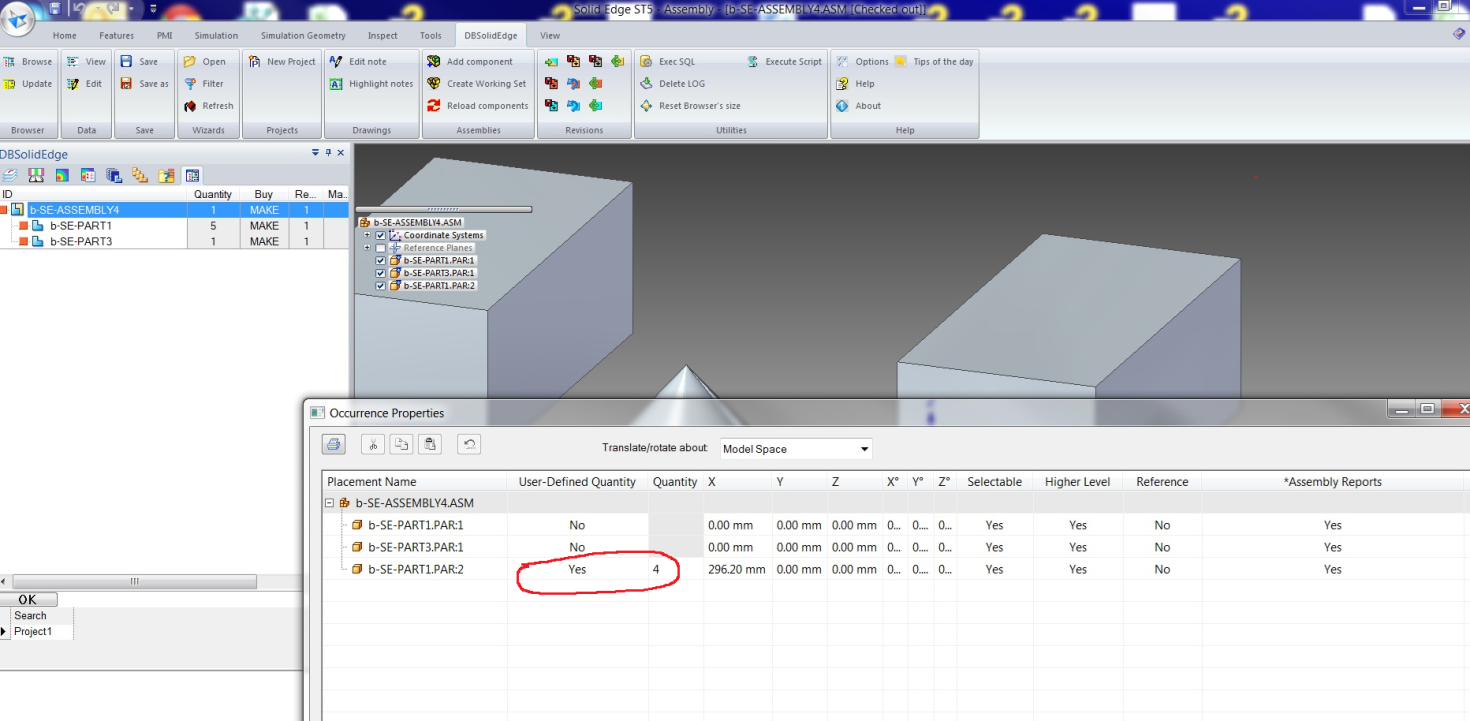Image resolution: width=1470 pixels, height=721 pixels.
Task: Click Refresh in the Wizards group
Action: 209,106
